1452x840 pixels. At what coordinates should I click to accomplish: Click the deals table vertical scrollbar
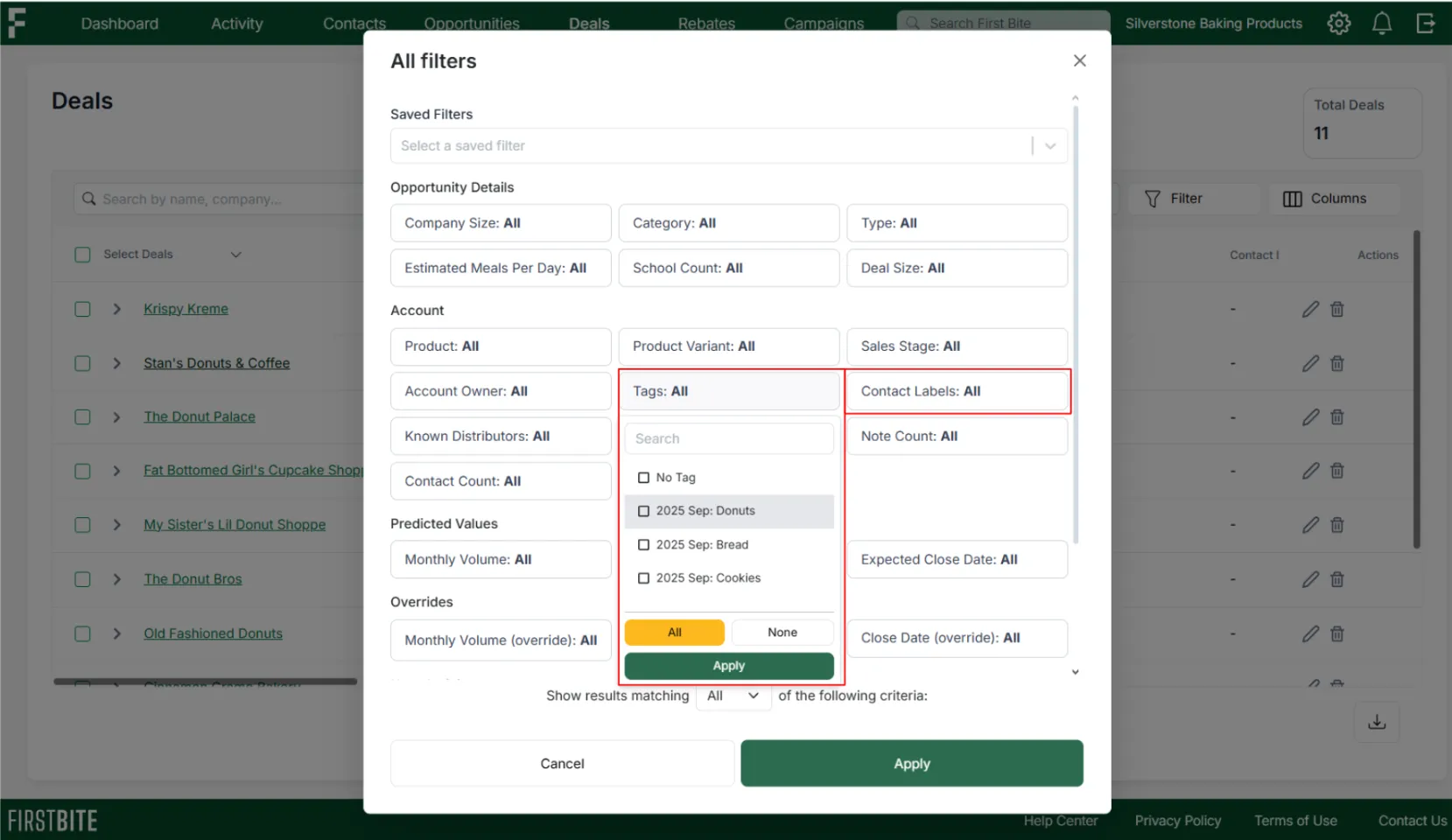(1416, 389)
